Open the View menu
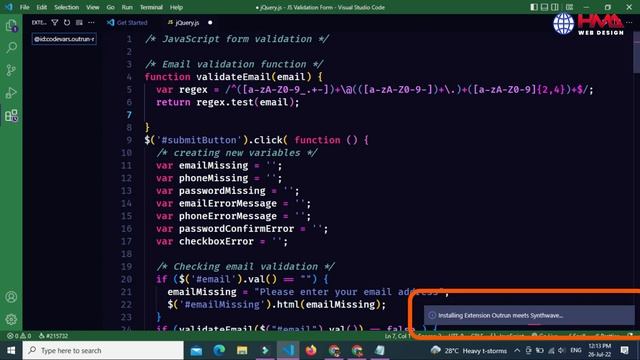Viewport: 640px width, 360px height. coord(93,7)
